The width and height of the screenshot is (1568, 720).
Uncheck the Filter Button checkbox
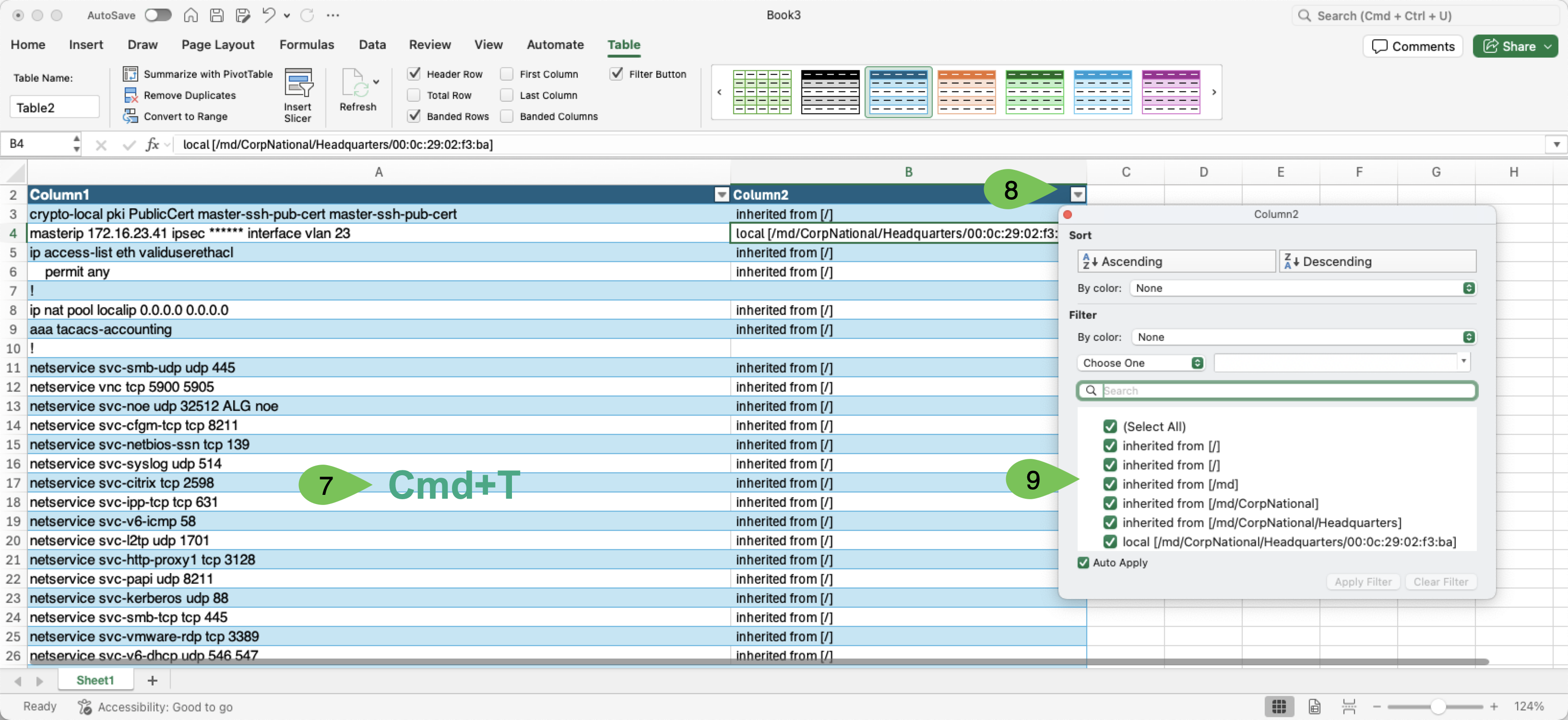pyautogui.click(x=617, y=74)
